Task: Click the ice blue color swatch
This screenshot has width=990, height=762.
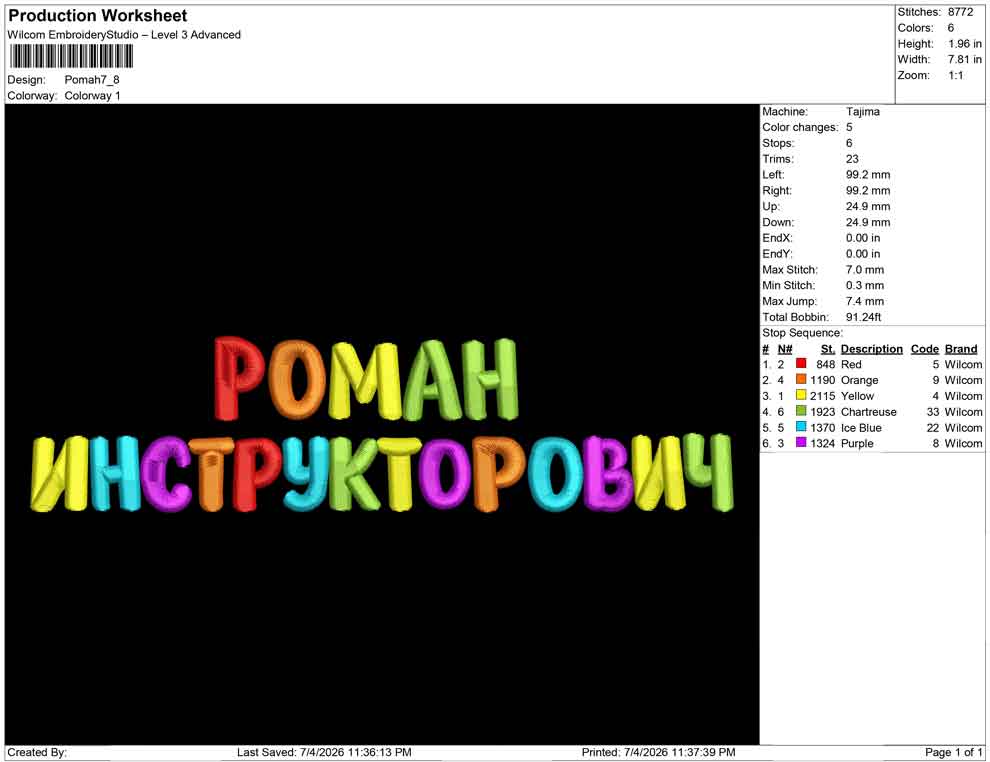Action: 801,427
